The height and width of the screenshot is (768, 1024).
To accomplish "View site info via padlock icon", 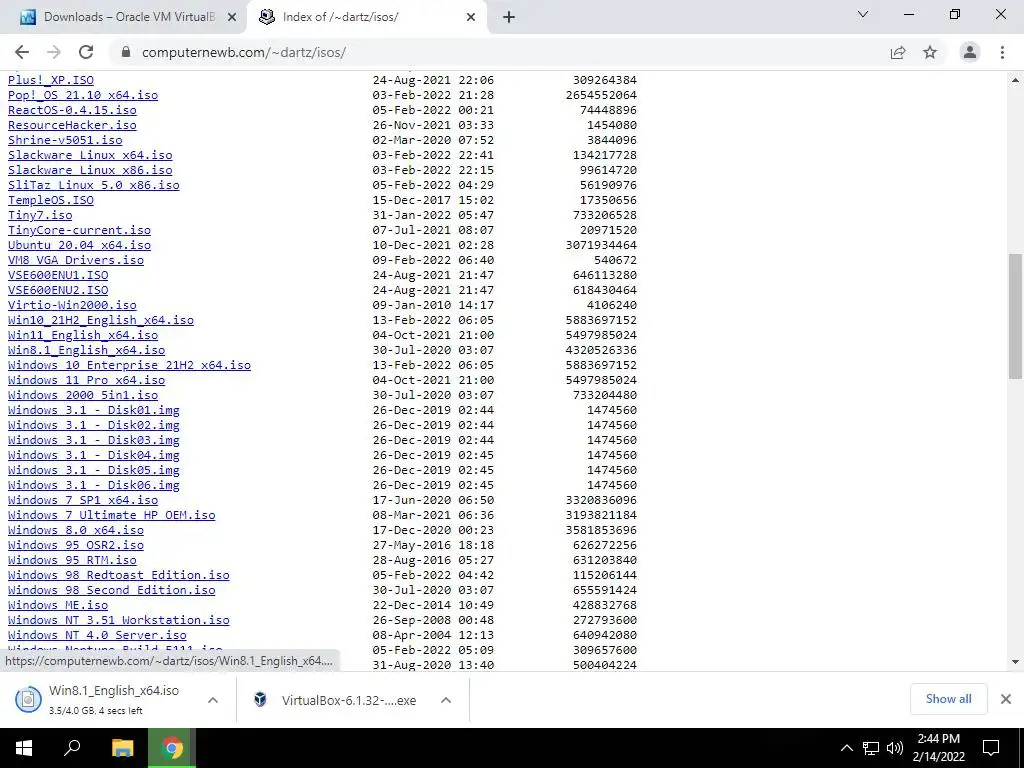I will [x=126, y=52].
